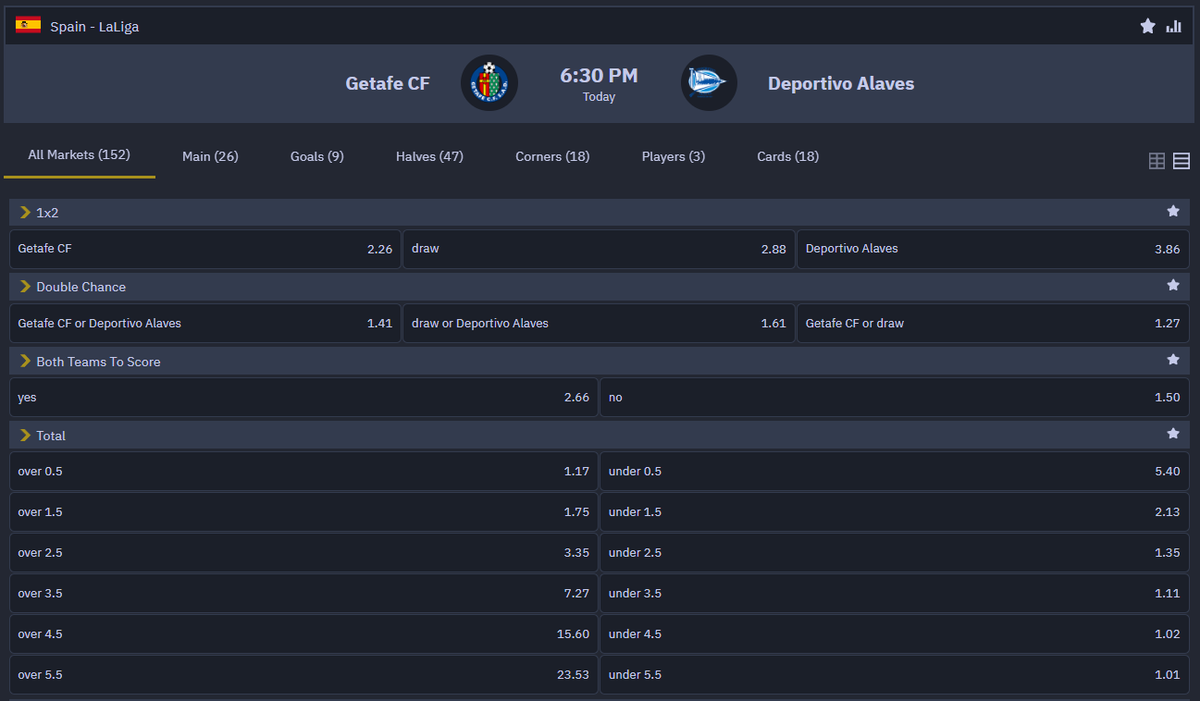Viewport: 1200px width, 701px height.
Task: Favorite this match using the header star
Action: pos(1148,26)
